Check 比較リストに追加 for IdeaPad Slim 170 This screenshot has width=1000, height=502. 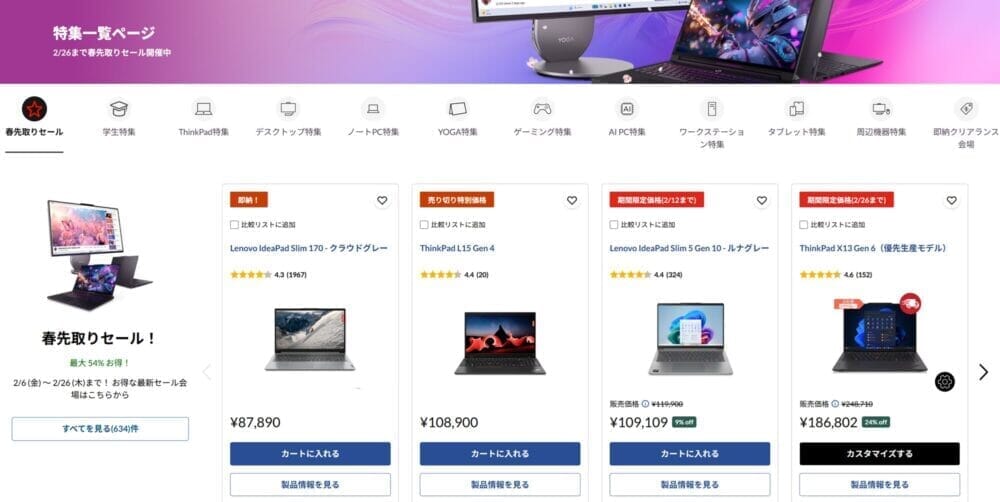[x=234, y=225]
